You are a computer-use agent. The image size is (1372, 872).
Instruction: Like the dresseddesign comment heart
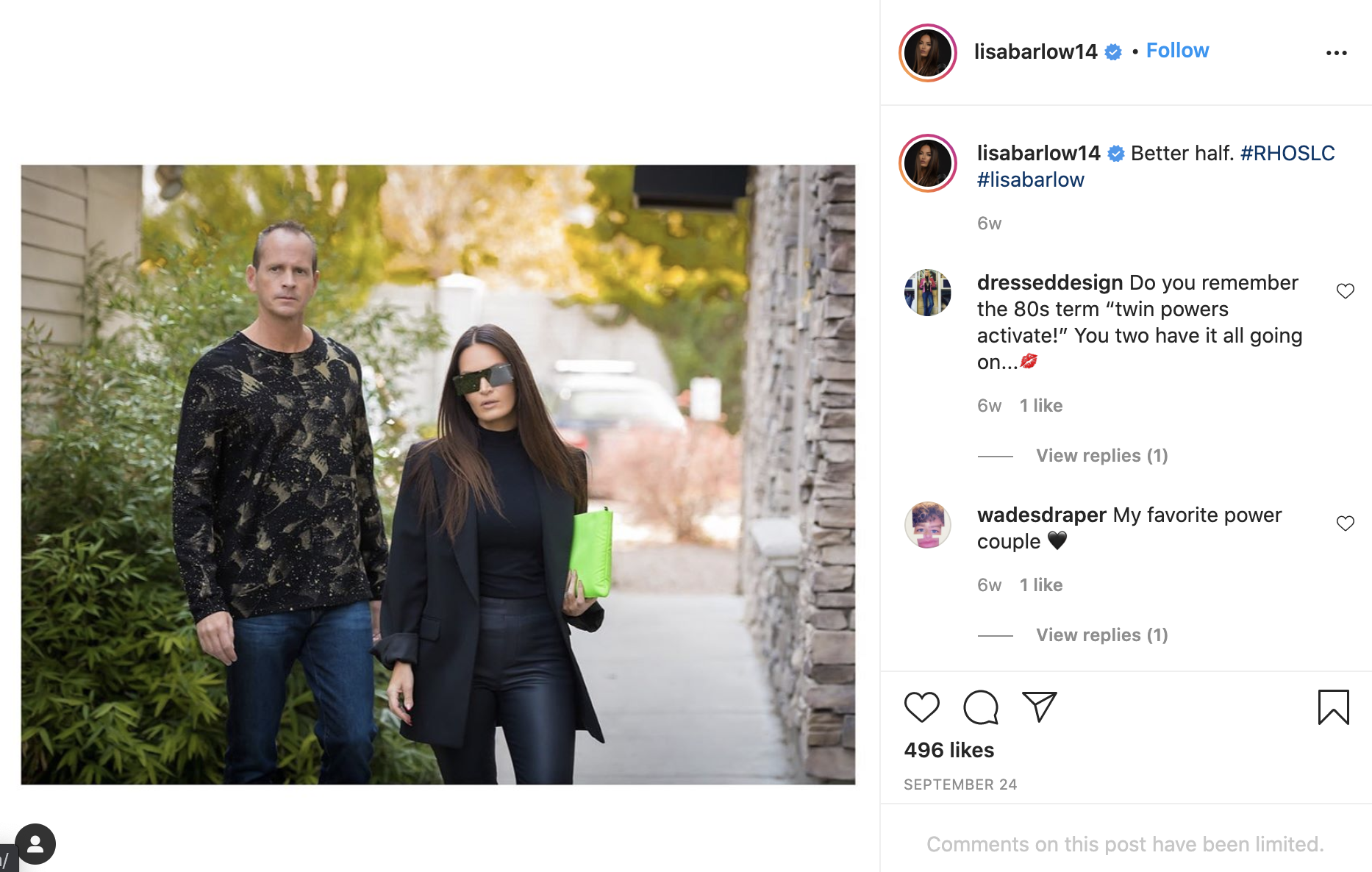tap(1345, 291)
